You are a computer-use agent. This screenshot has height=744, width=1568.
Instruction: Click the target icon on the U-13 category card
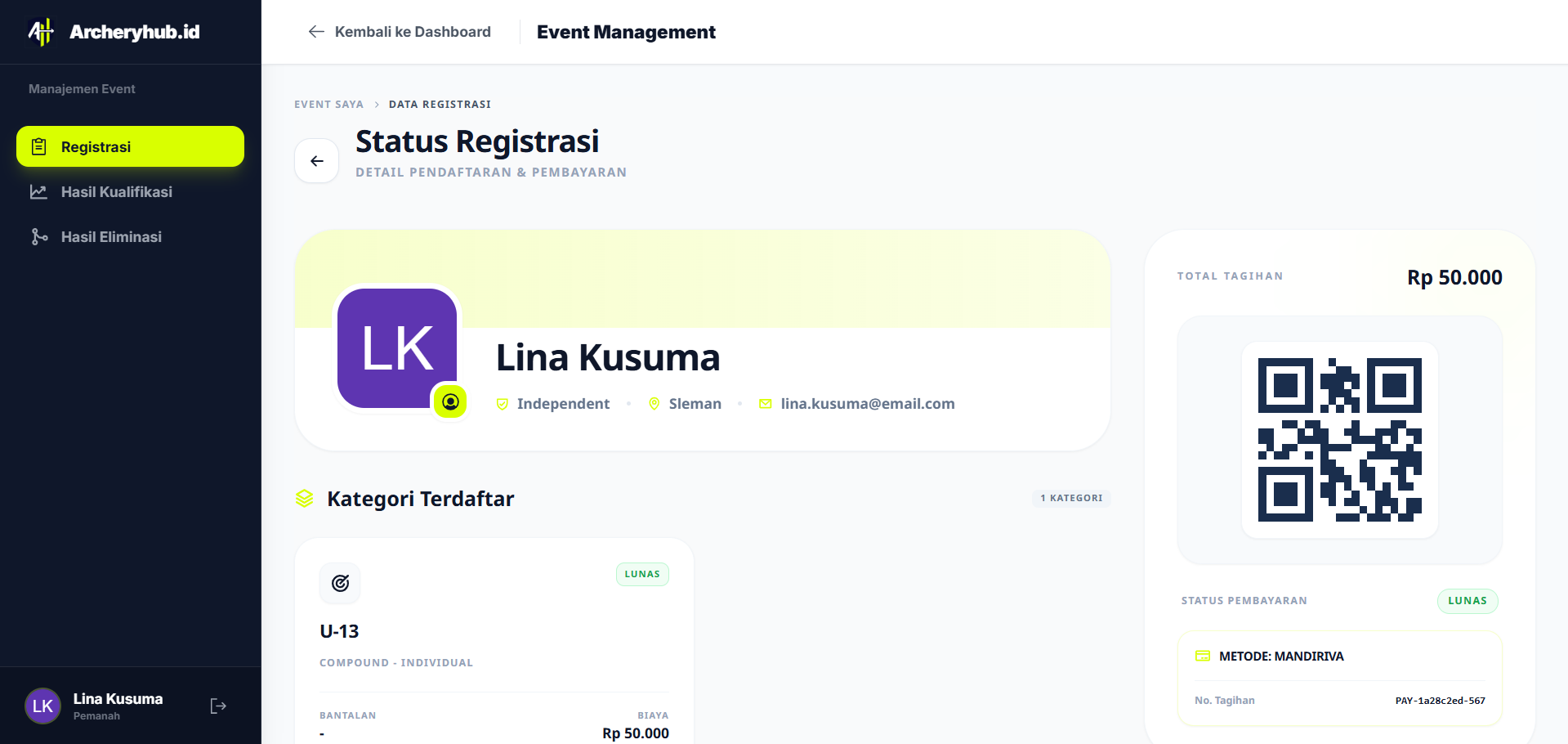(340, 583)
